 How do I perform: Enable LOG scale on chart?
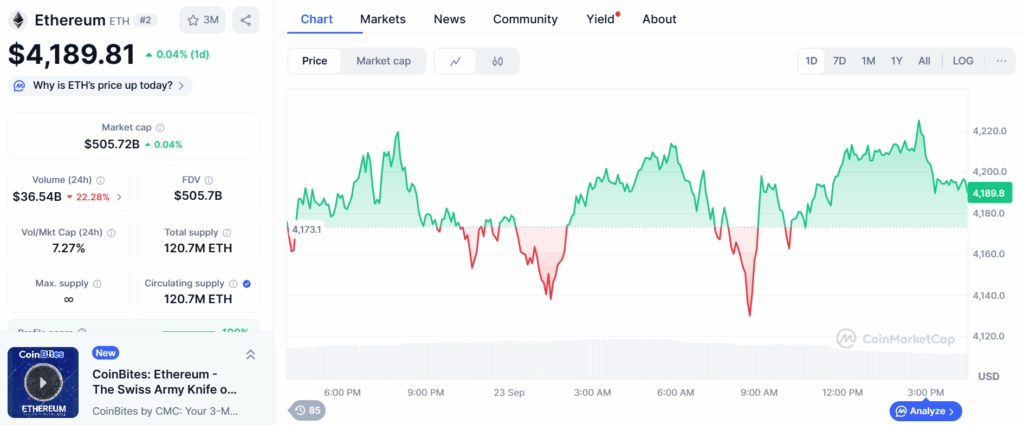click(963, 61)
